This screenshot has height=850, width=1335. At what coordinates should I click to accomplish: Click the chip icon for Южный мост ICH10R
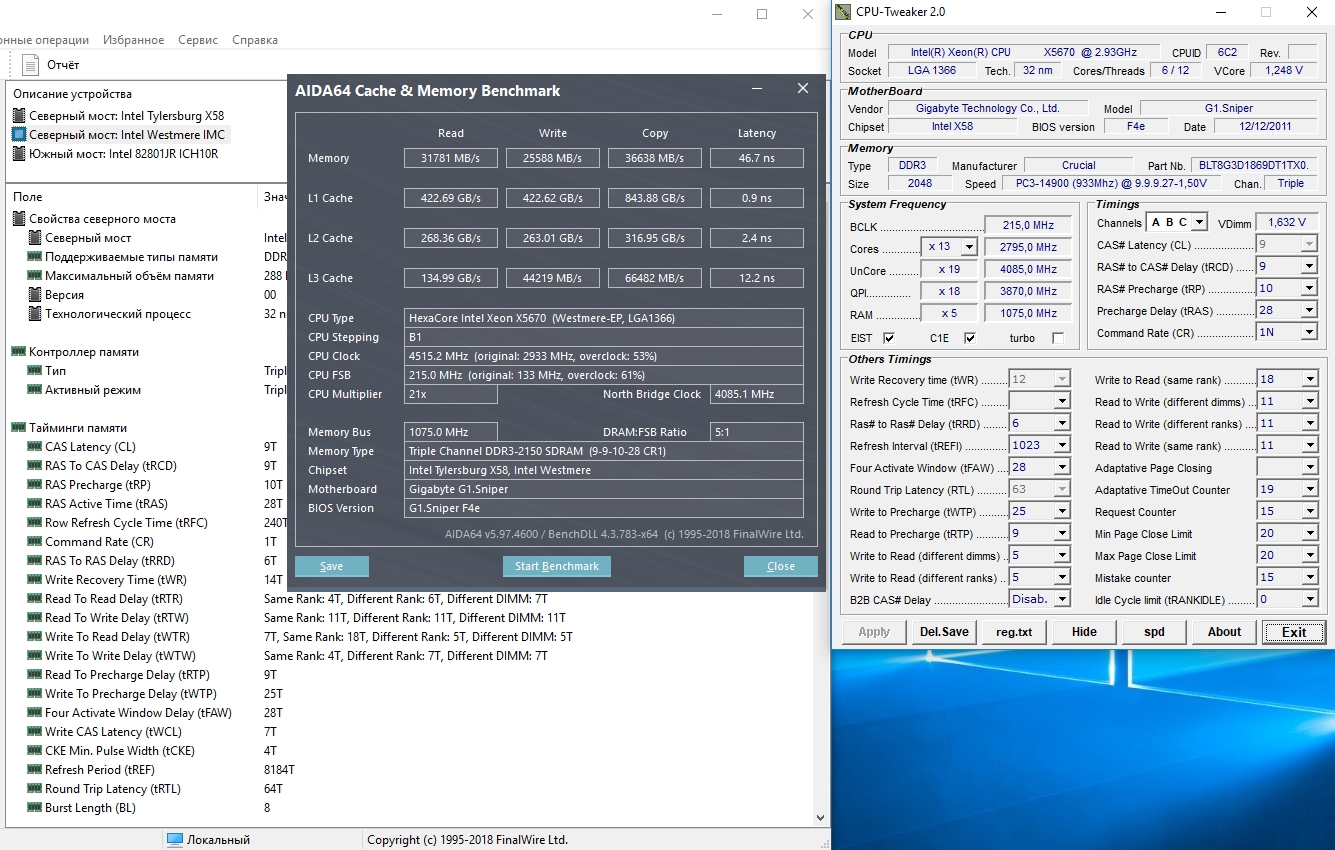[x=19, y=153]
